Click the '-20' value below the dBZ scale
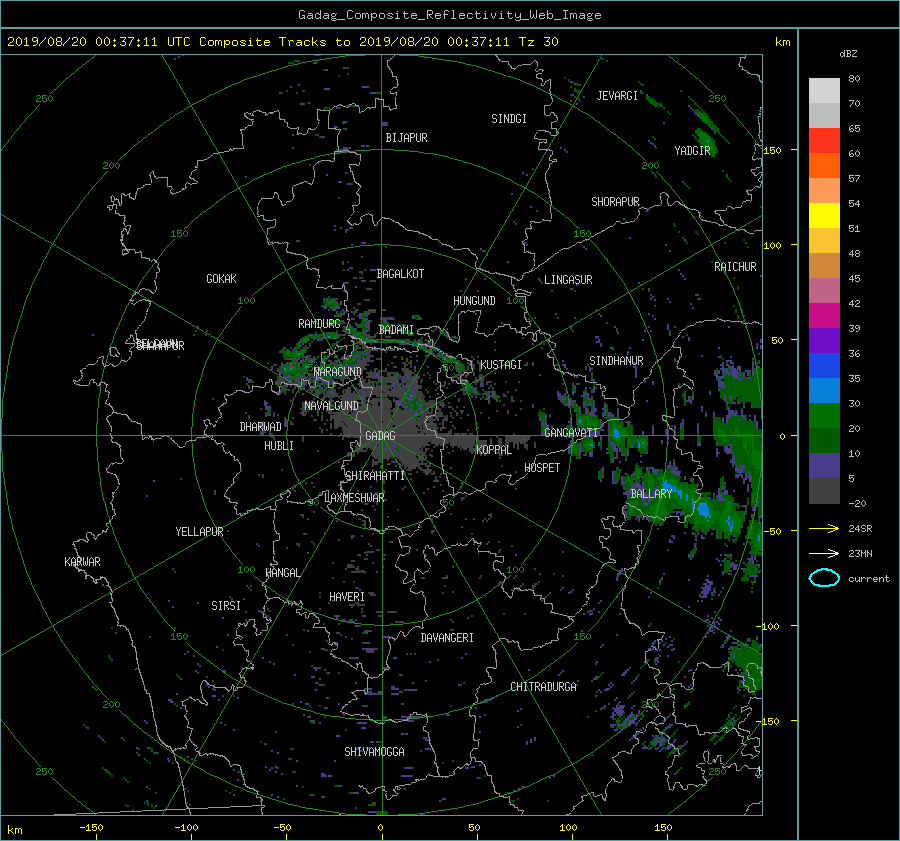Viewport: 900px width, 841px height. (857, 503)
